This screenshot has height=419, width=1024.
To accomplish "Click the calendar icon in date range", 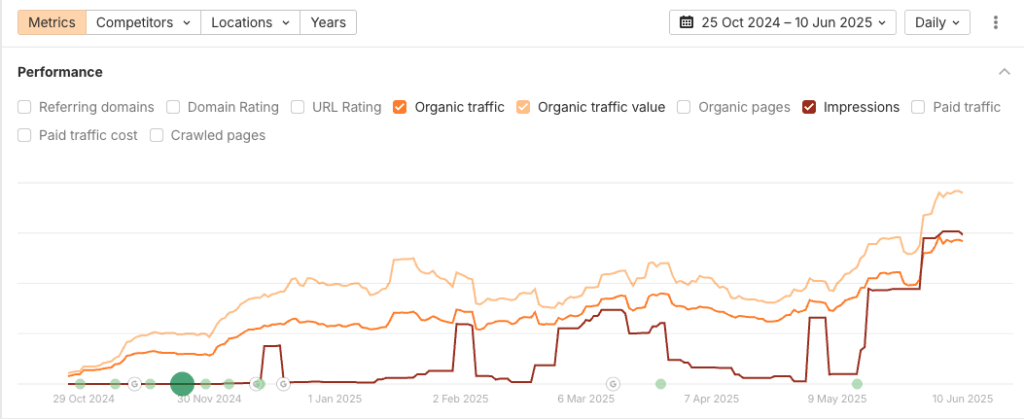I will click(x=686, y=22).
